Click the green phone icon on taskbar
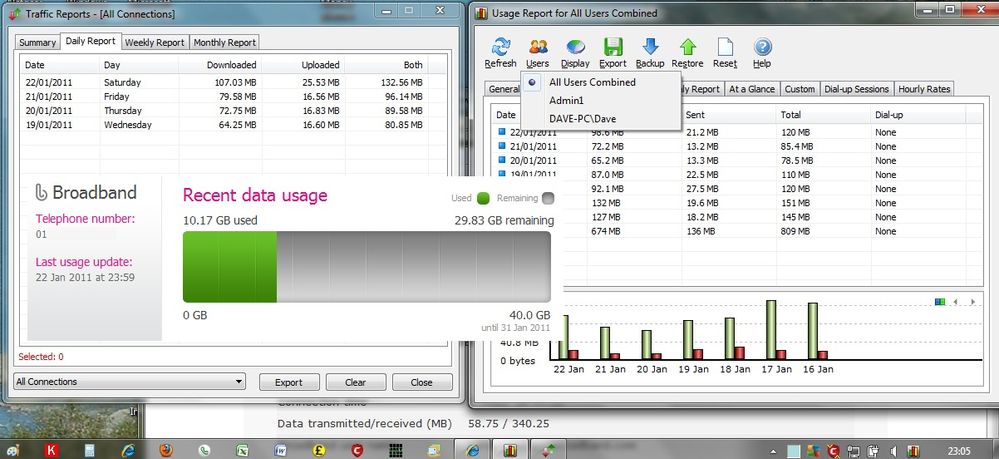Image resolution: width=999 pixels, height=459 pixels. [x=205, y=449]
